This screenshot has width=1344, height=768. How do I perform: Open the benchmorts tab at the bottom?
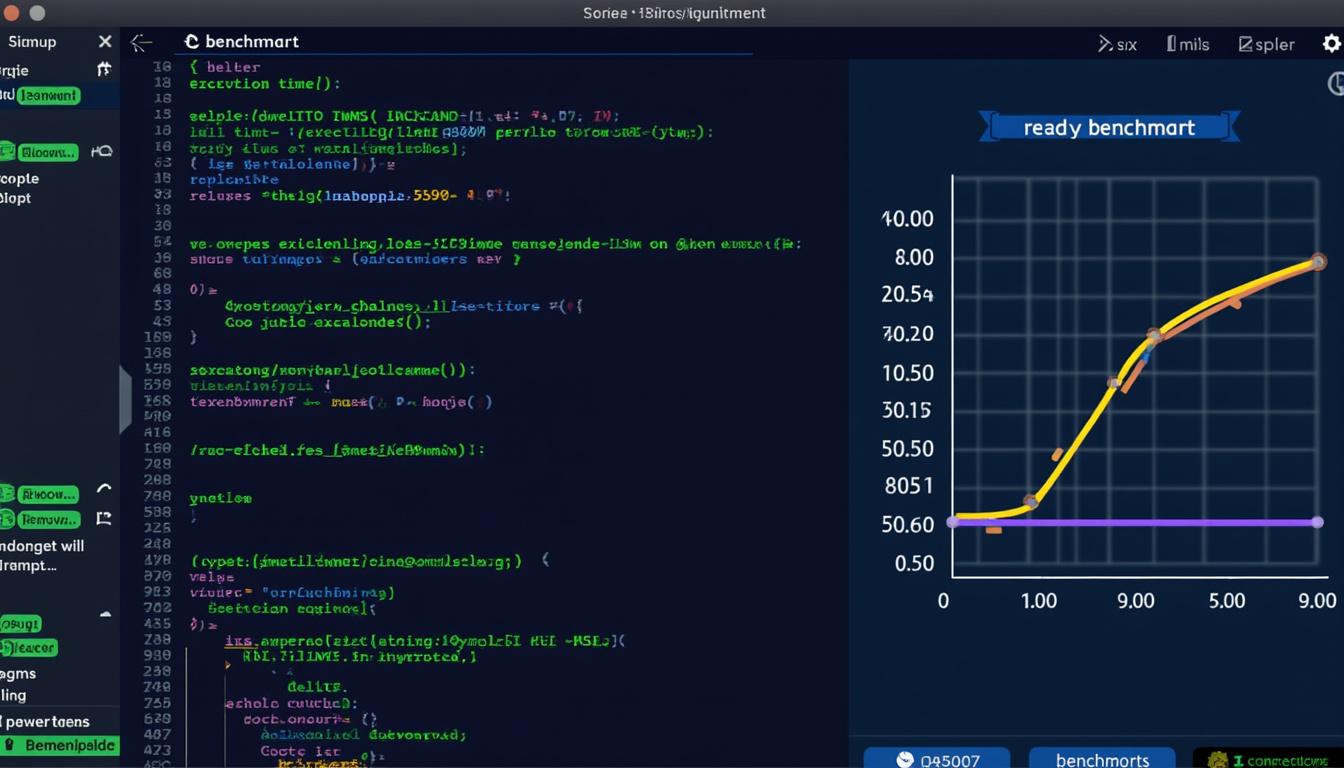point(1101,759)
